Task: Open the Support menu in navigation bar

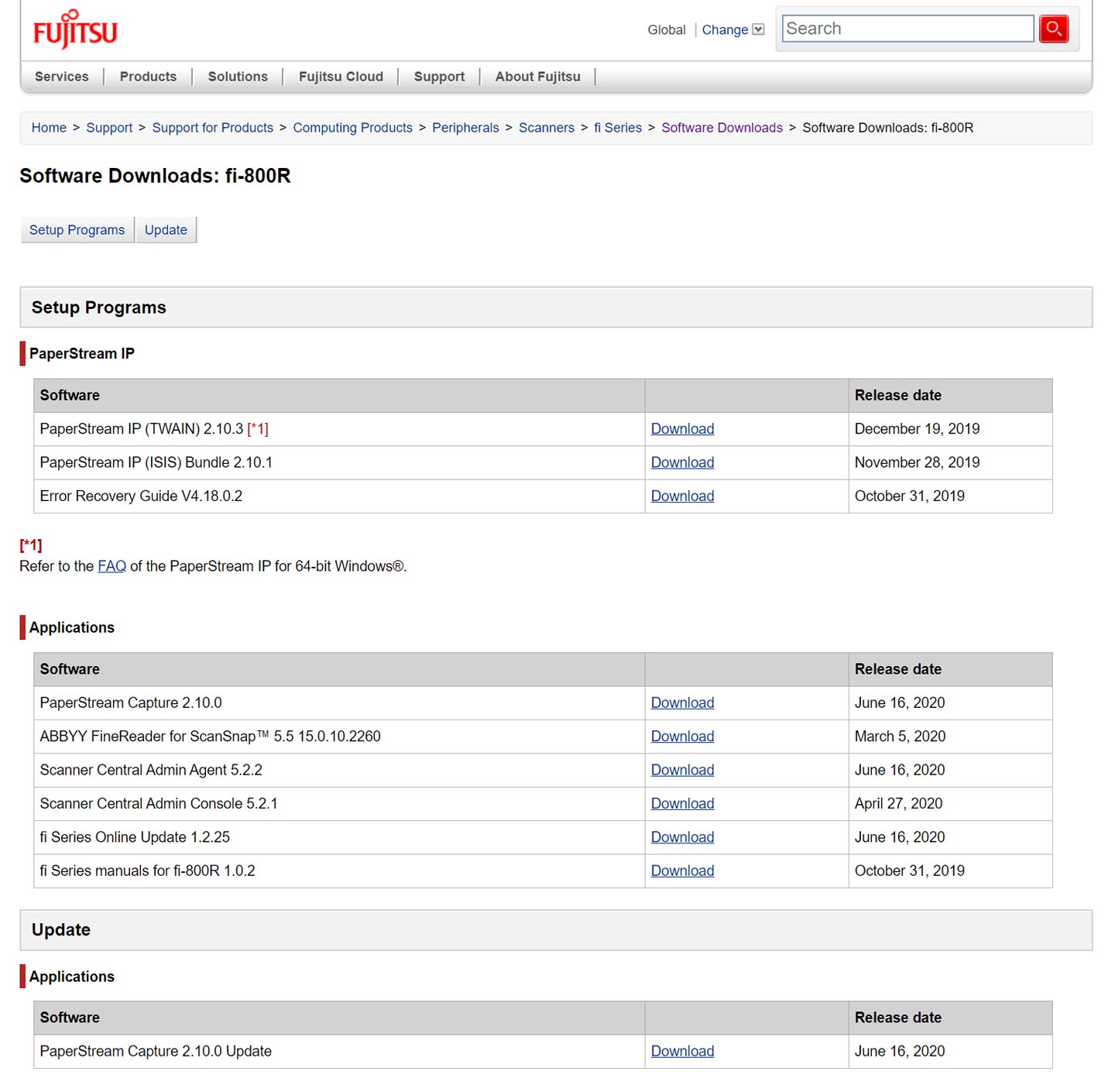Action: point(439,77)
